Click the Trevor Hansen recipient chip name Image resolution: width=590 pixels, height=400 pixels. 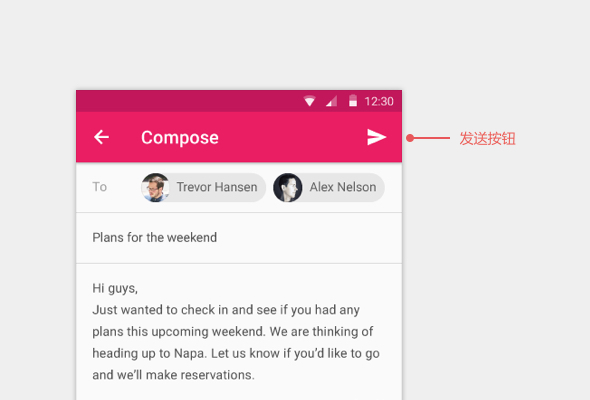[217, 187]
